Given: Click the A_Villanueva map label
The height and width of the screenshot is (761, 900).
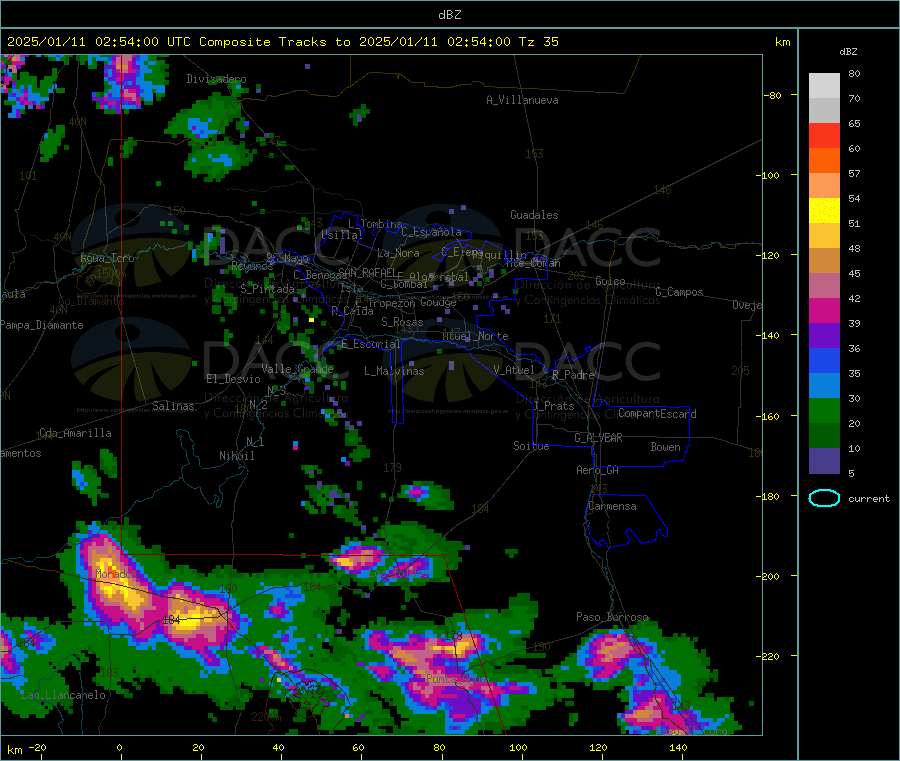Looking at the screenshot, I should coord(522,100).
